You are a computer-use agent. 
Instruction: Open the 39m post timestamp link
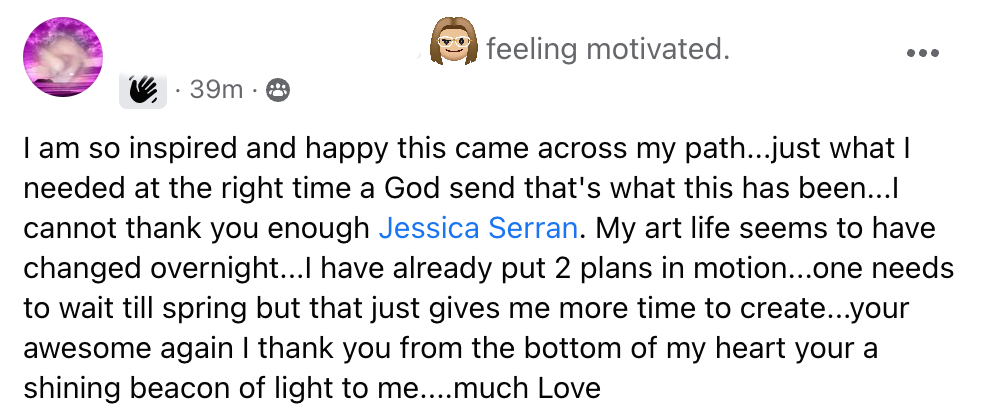click(216, 91)
